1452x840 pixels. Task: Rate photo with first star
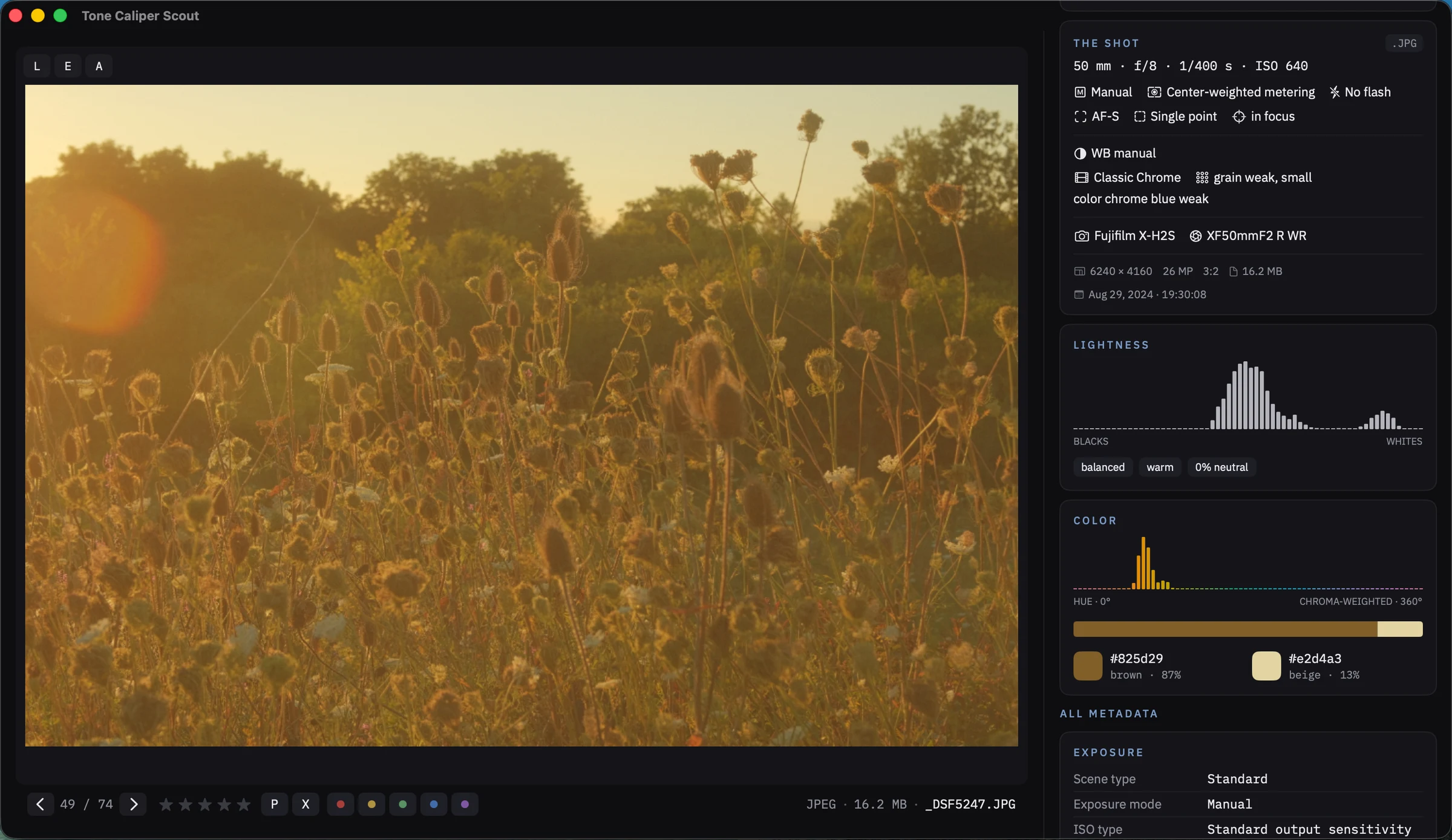click(x=166, y=804)
